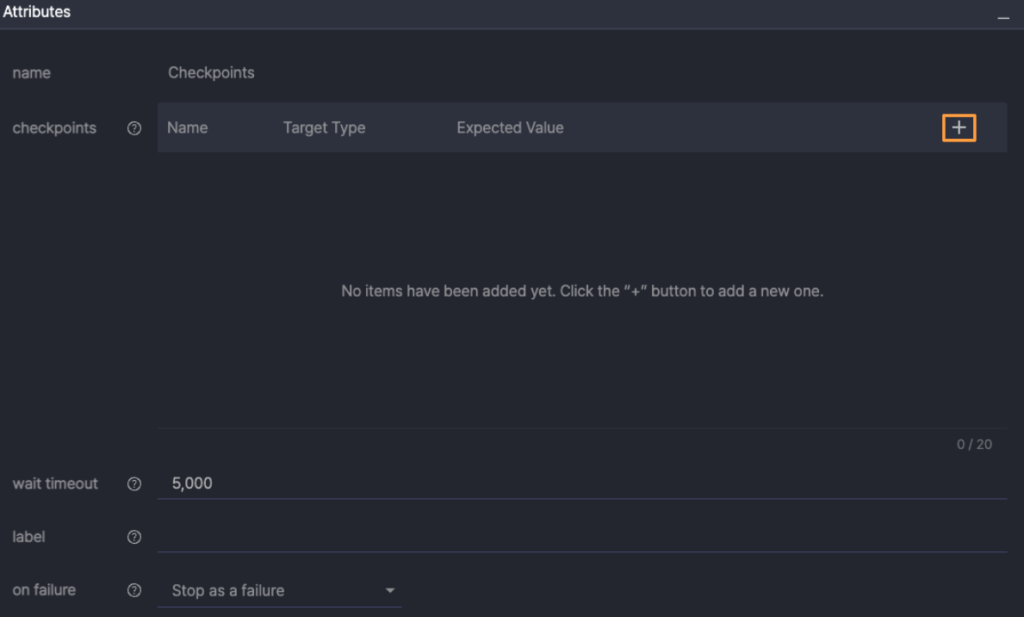Click the name value "Checkpoints"
Screen dimensions: 1024x617
click(211, 73)
